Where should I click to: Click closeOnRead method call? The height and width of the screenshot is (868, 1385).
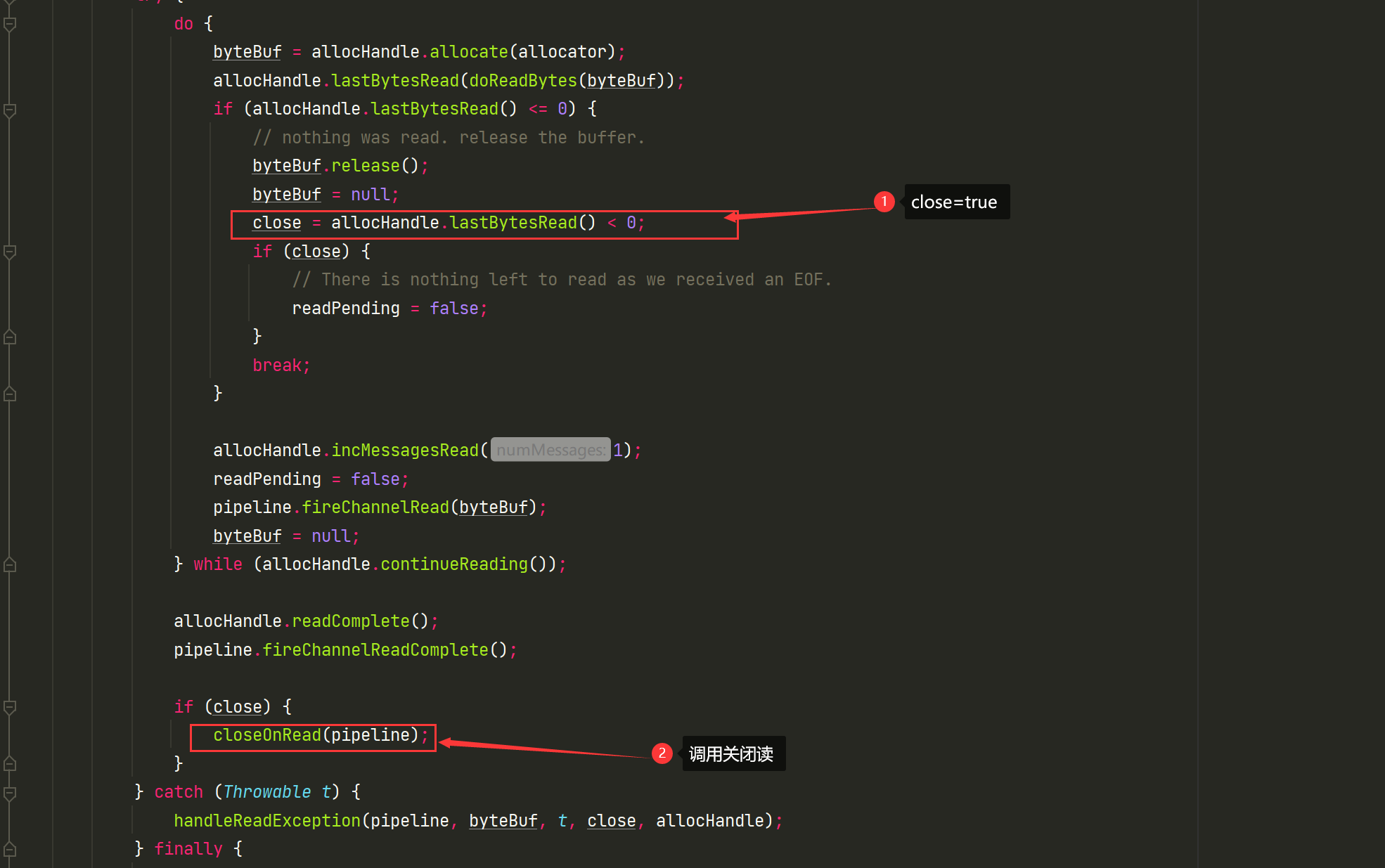pyautogui.click(x=267, y=735)
